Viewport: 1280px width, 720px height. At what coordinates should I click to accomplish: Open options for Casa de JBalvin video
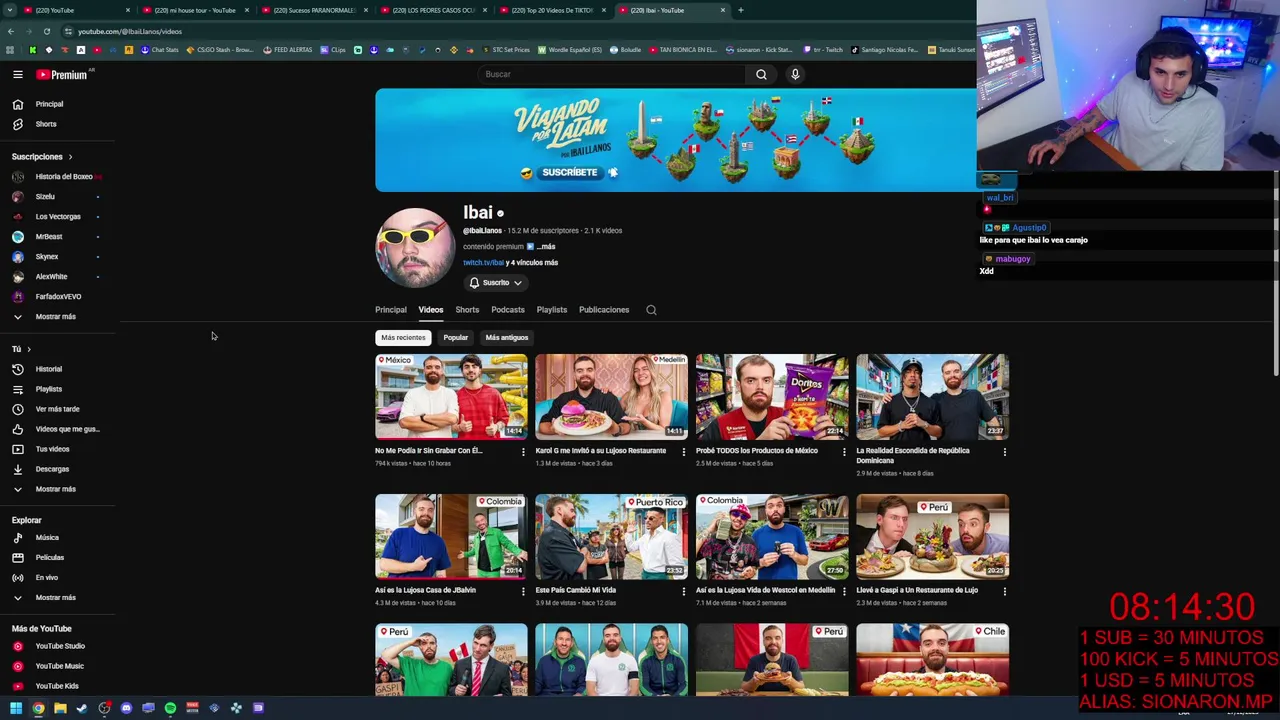point(523,591)
